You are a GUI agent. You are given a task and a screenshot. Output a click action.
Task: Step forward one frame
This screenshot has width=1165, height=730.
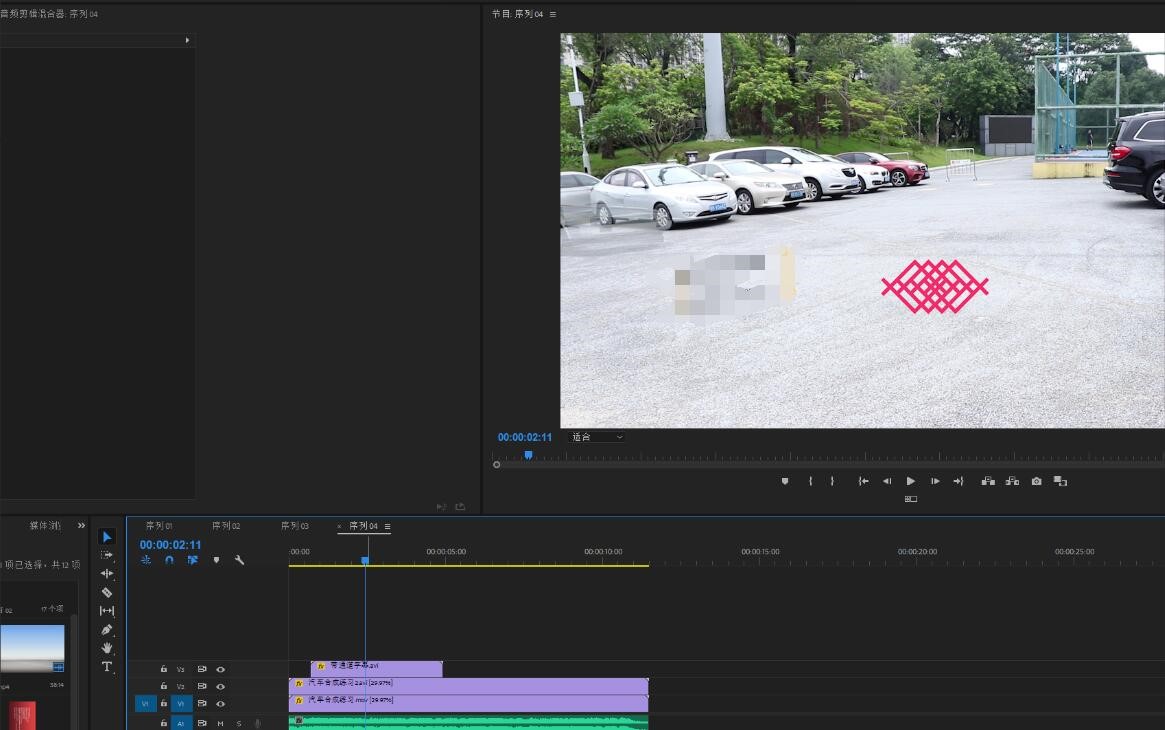click(934, 481)
